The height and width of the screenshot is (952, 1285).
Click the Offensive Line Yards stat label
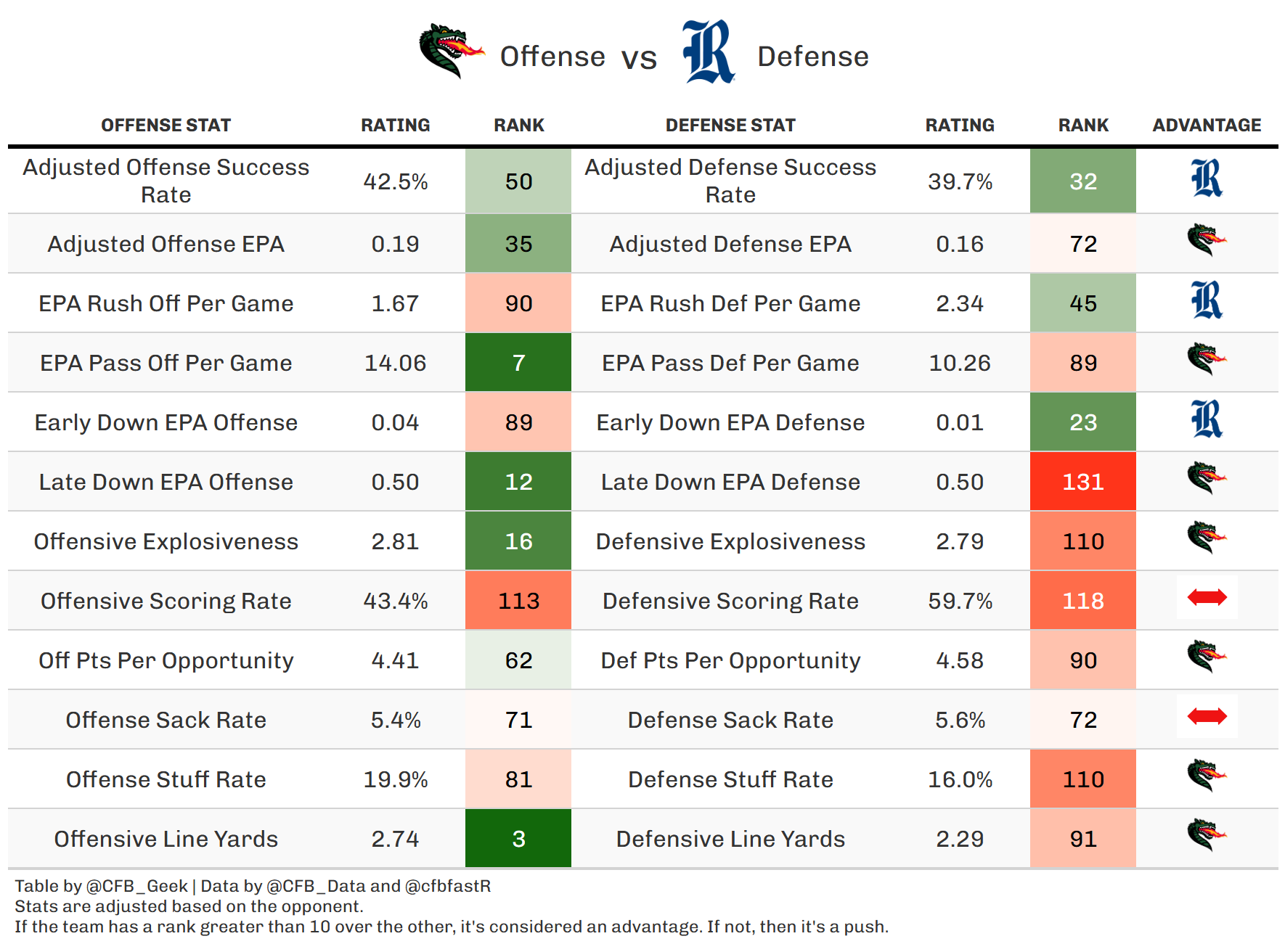(166, 839)
